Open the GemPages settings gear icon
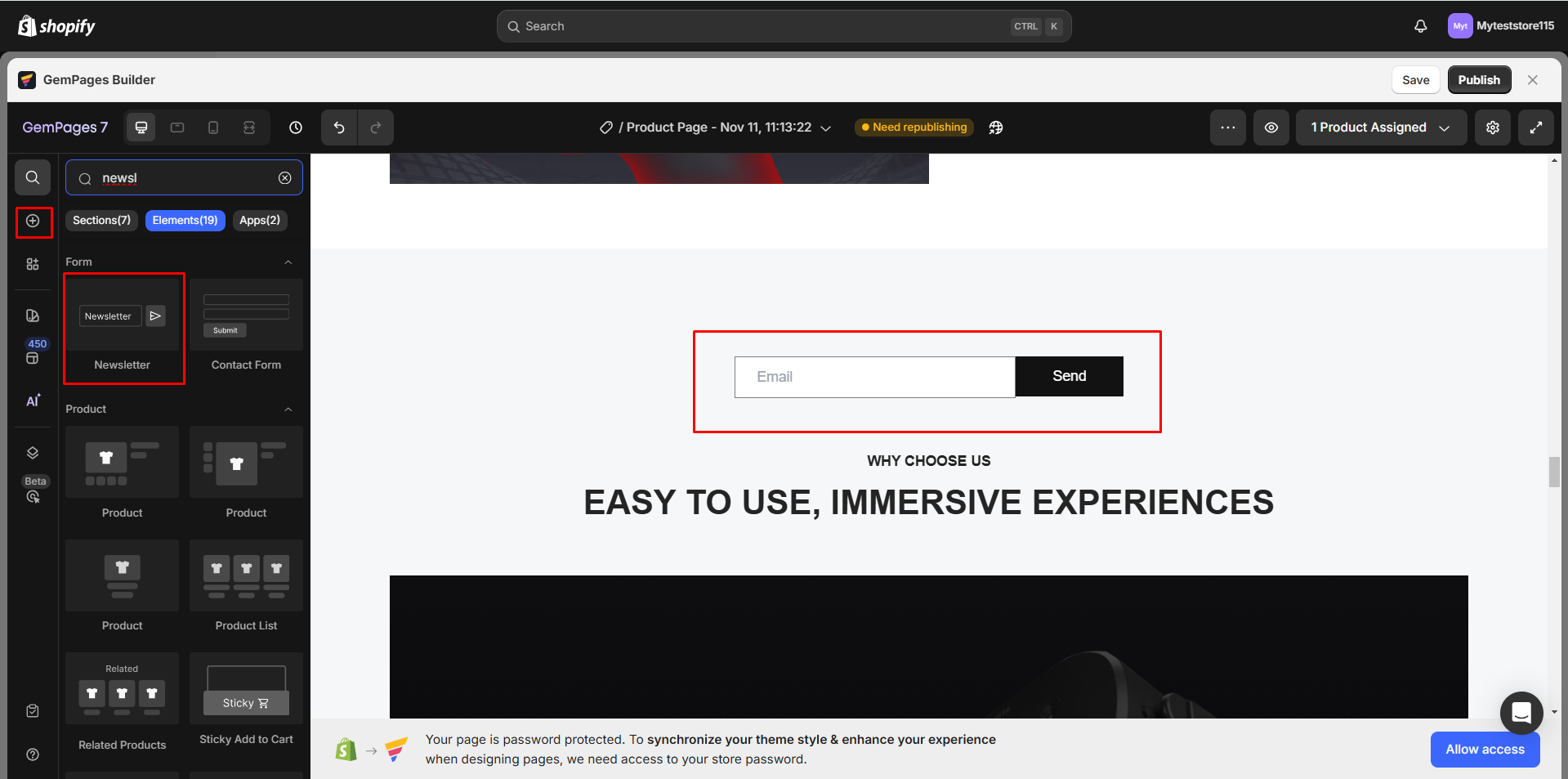Screen dimensions: 1568x779 (x=1492, y=128)
